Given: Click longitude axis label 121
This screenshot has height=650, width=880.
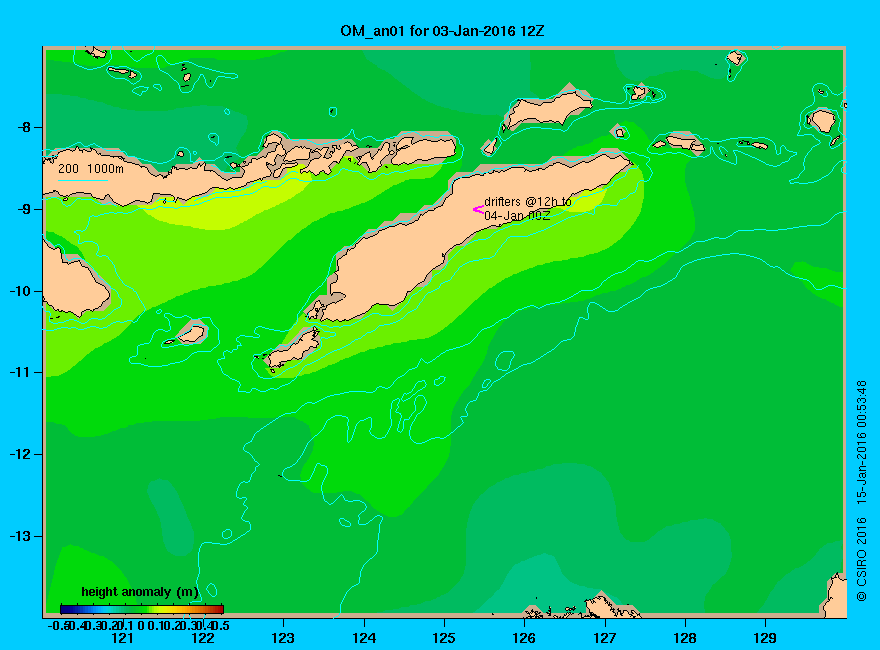Looking at the screenshot, I should point(122,638).
